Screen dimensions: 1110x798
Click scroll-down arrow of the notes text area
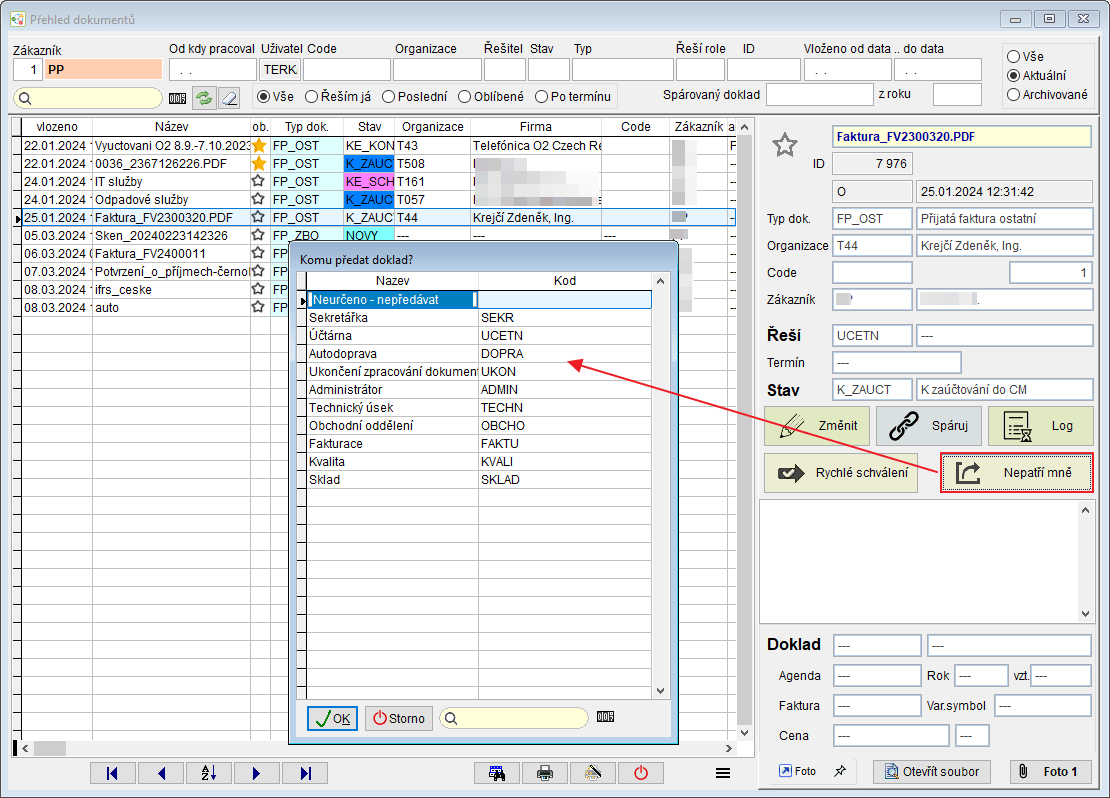click(x=1085, y=615)
